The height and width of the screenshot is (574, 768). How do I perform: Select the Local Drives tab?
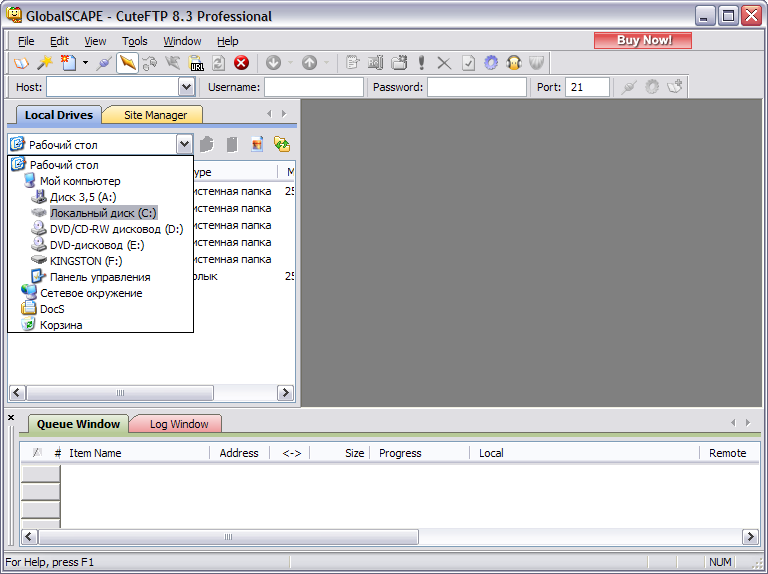(59, 115)
